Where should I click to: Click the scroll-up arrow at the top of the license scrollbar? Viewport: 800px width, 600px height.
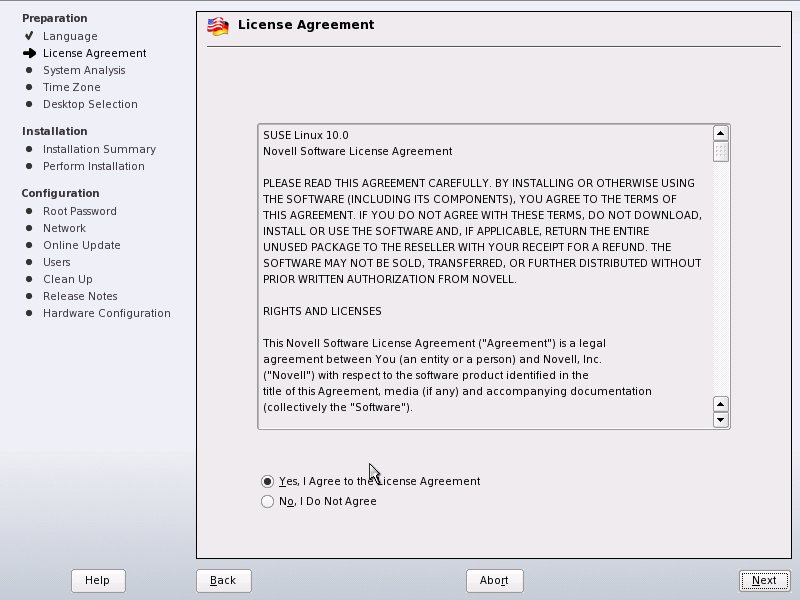pos(720,134)
